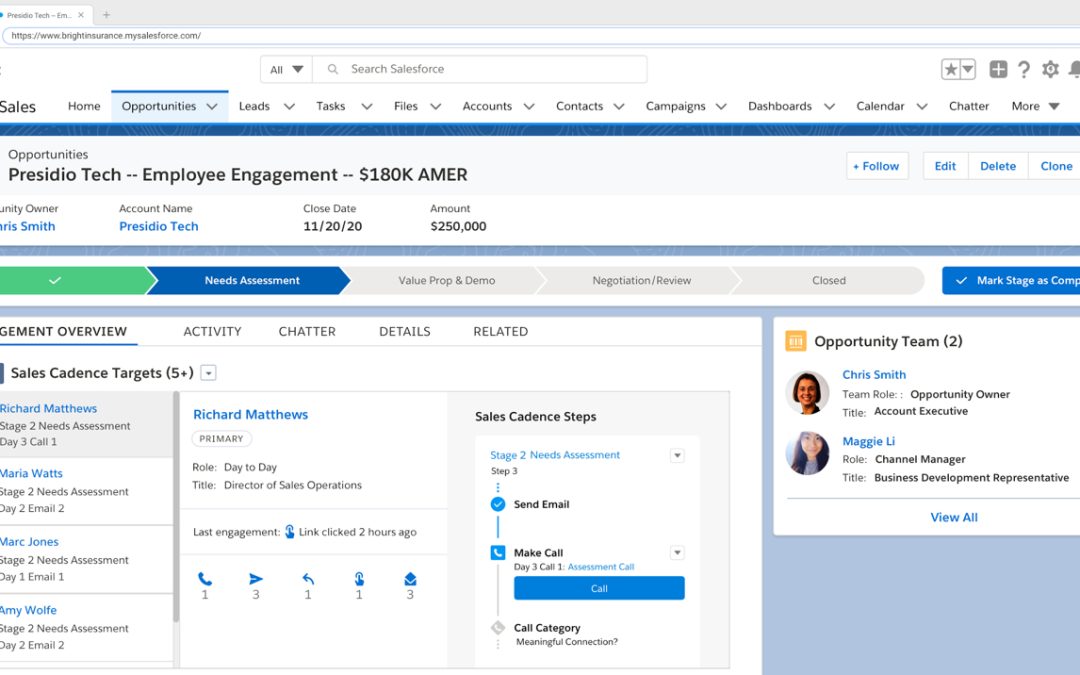Screen dimensions: 1080x675
Task: Open Richard Matthews link in detail panel
Action: [250, 415]
